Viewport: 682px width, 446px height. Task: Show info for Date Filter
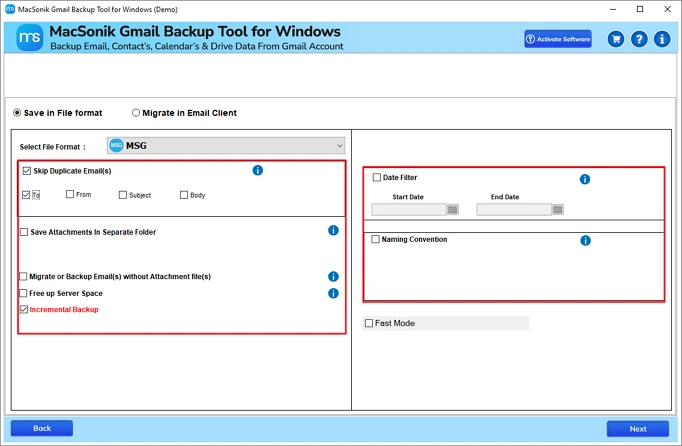pos(585,179)
